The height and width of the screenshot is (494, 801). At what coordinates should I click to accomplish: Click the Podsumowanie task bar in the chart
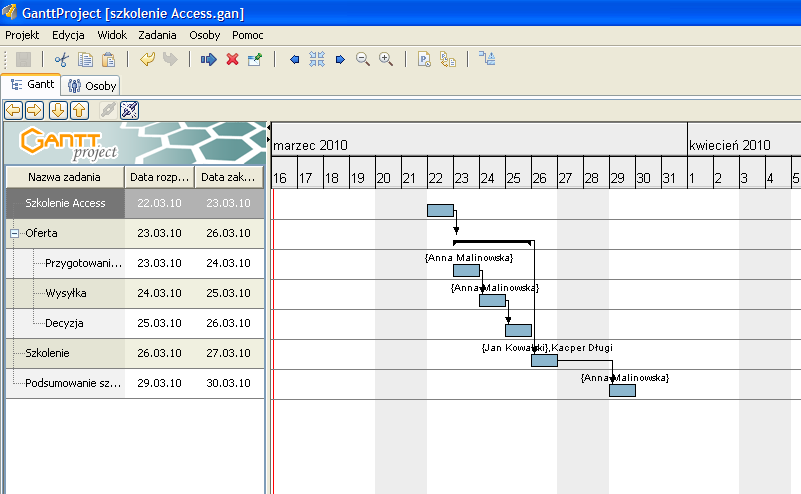tap(622, 391)
